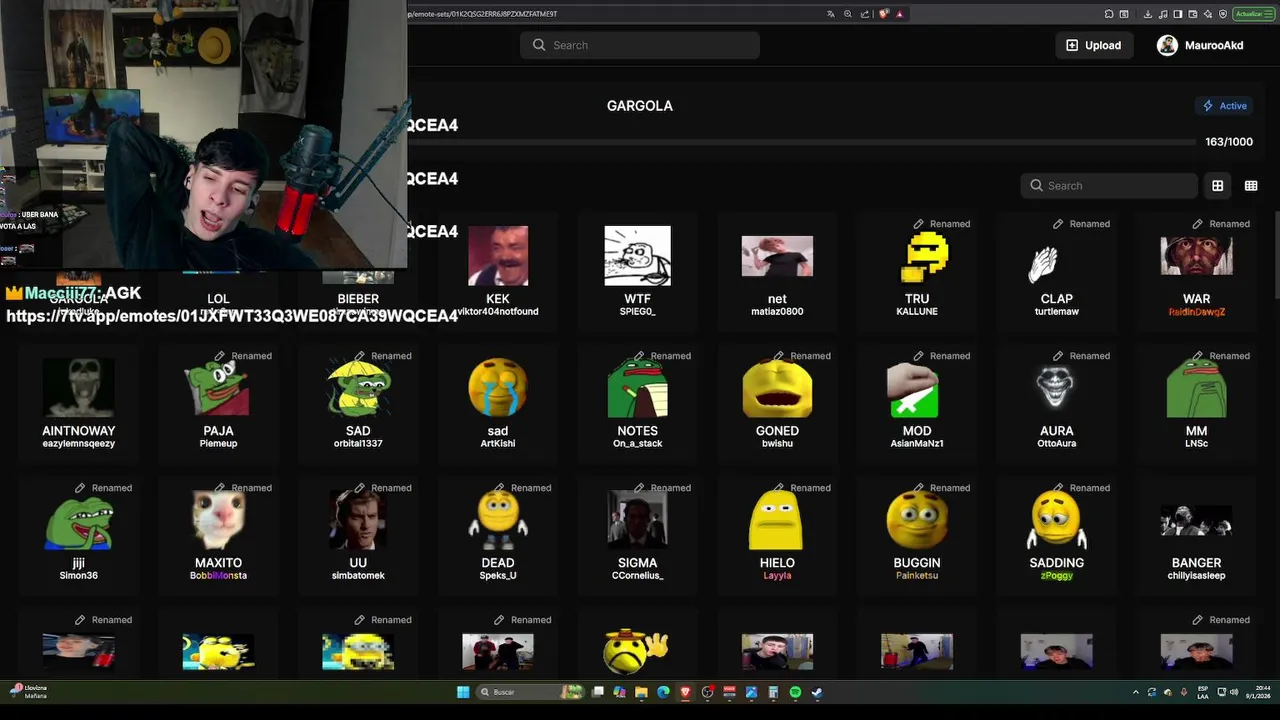Open the MOD emote thumbnail

(913, 390)
